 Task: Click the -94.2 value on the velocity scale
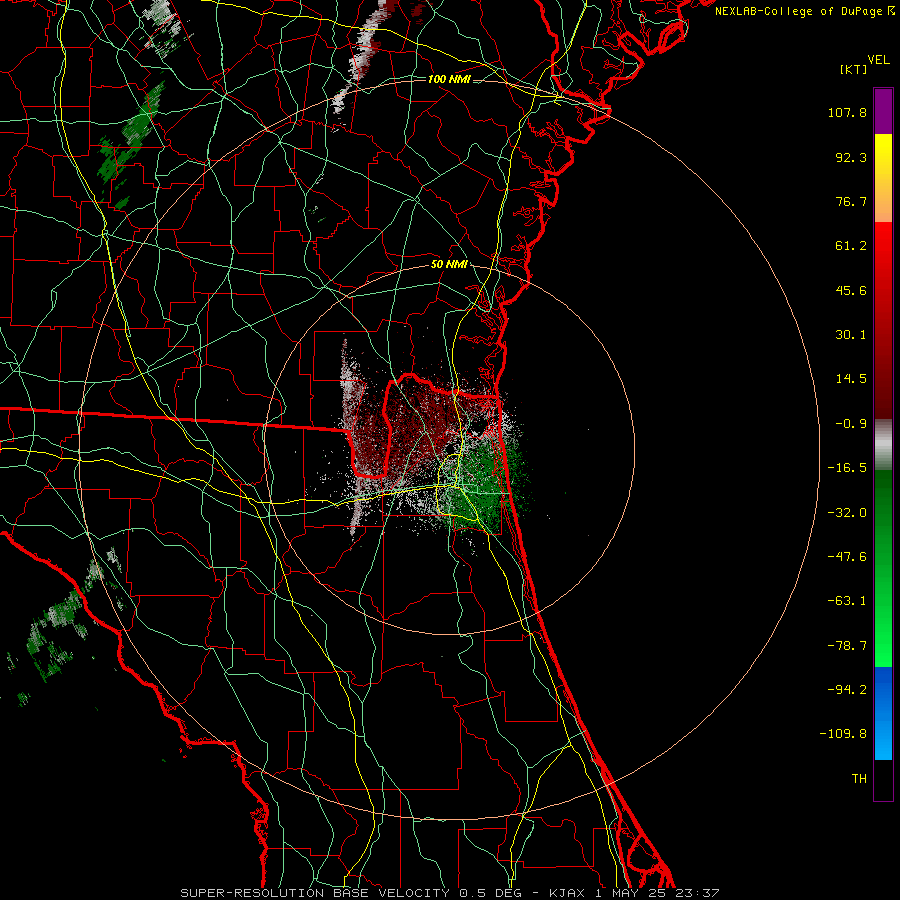847,690
